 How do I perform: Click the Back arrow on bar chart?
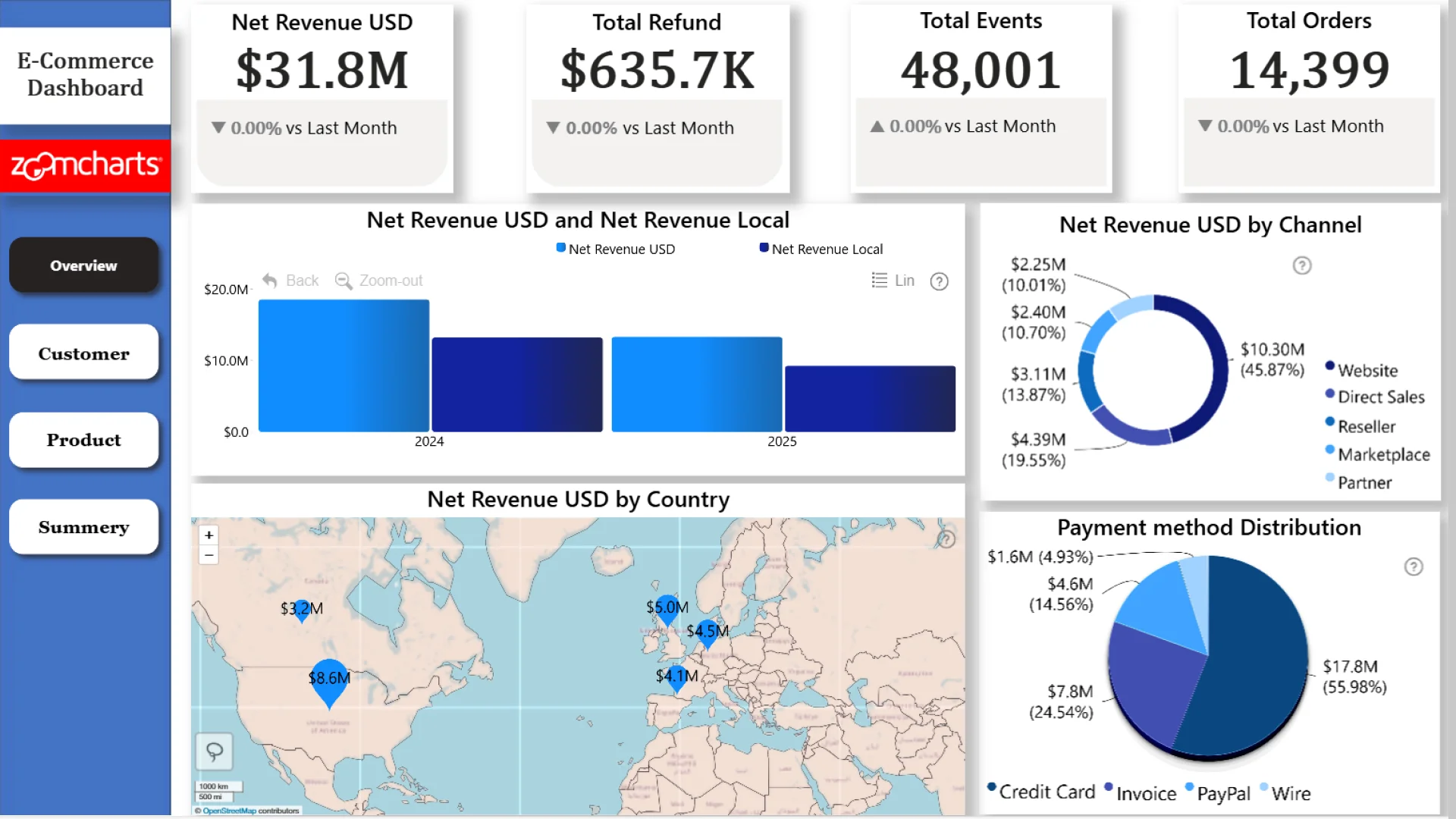tap(270, 281)
